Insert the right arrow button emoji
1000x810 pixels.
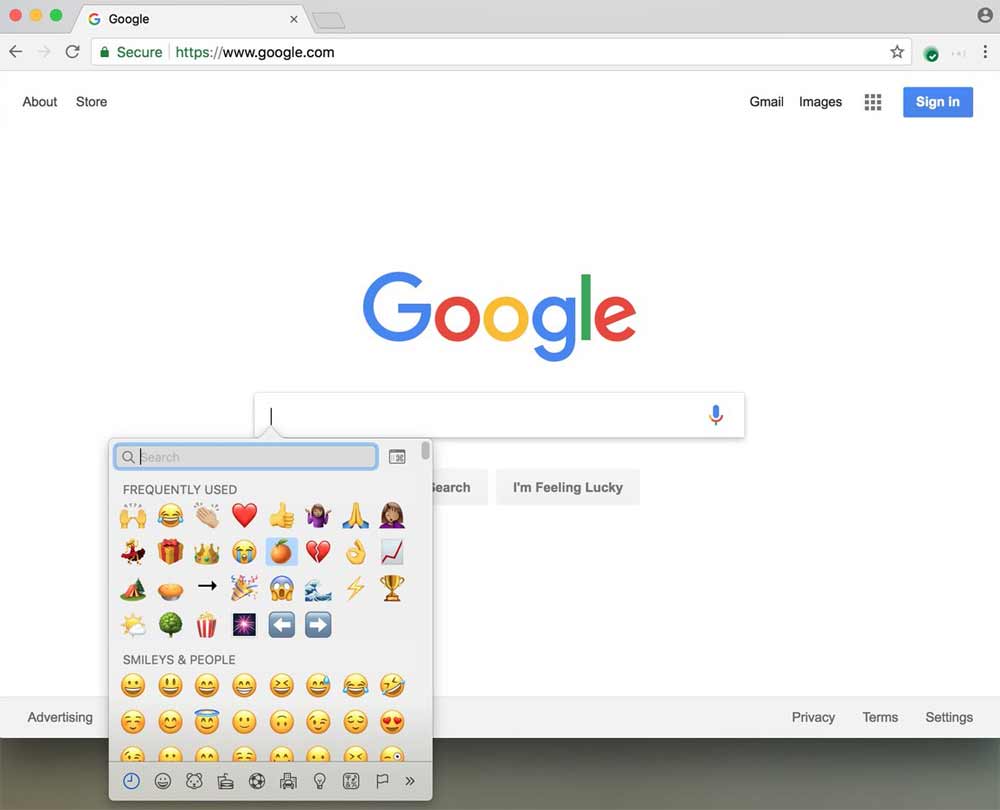318,625
